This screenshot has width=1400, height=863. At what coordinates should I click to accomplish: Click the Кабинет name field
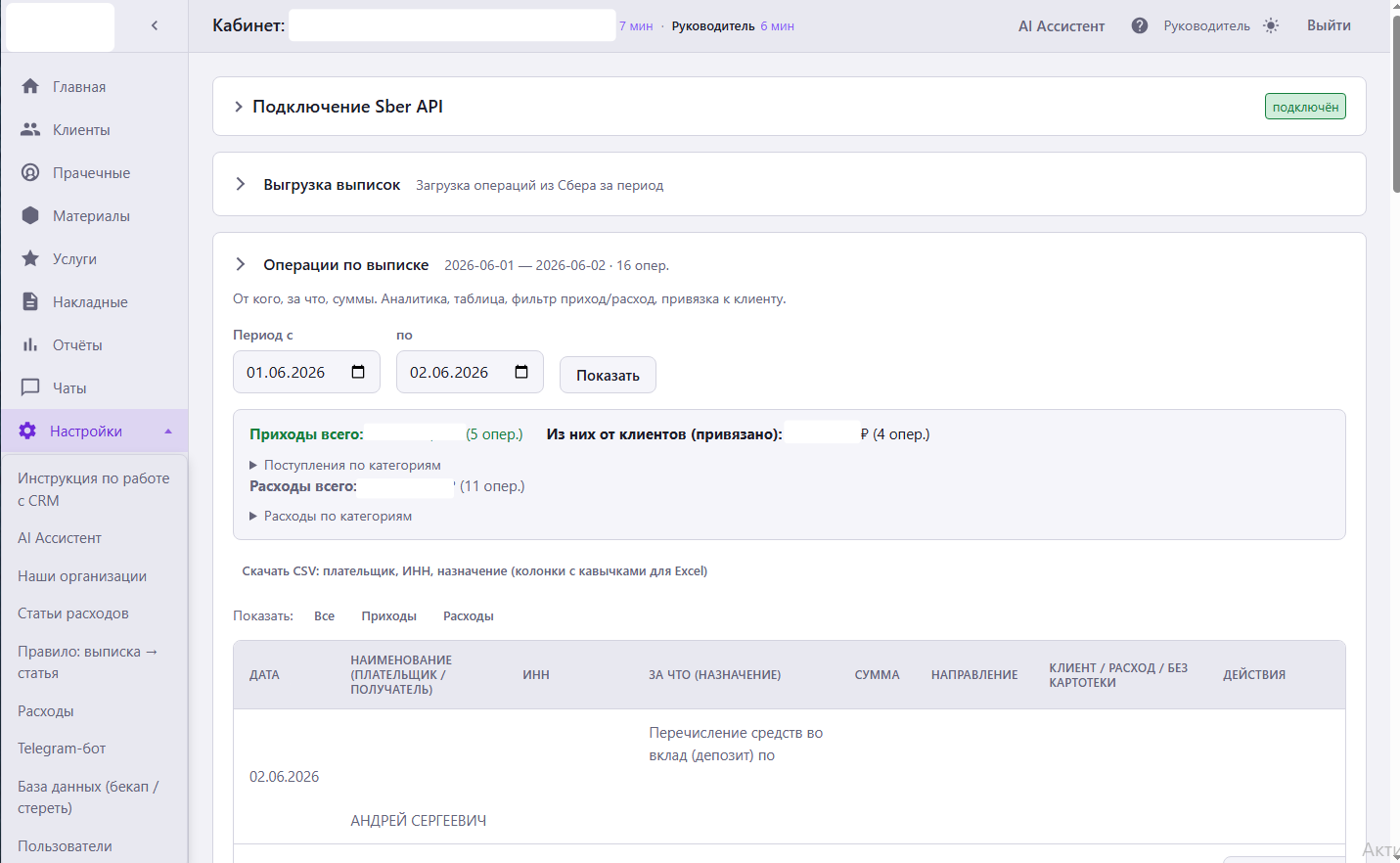452,25
